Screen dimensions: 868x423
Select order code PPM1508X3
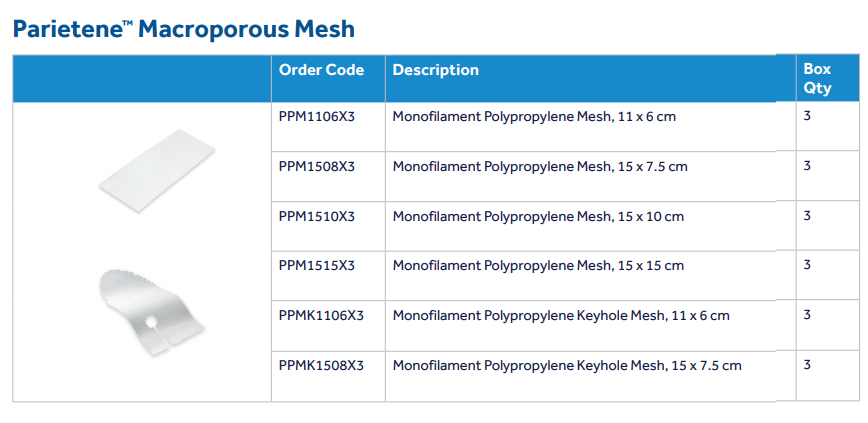coord(317,166)
